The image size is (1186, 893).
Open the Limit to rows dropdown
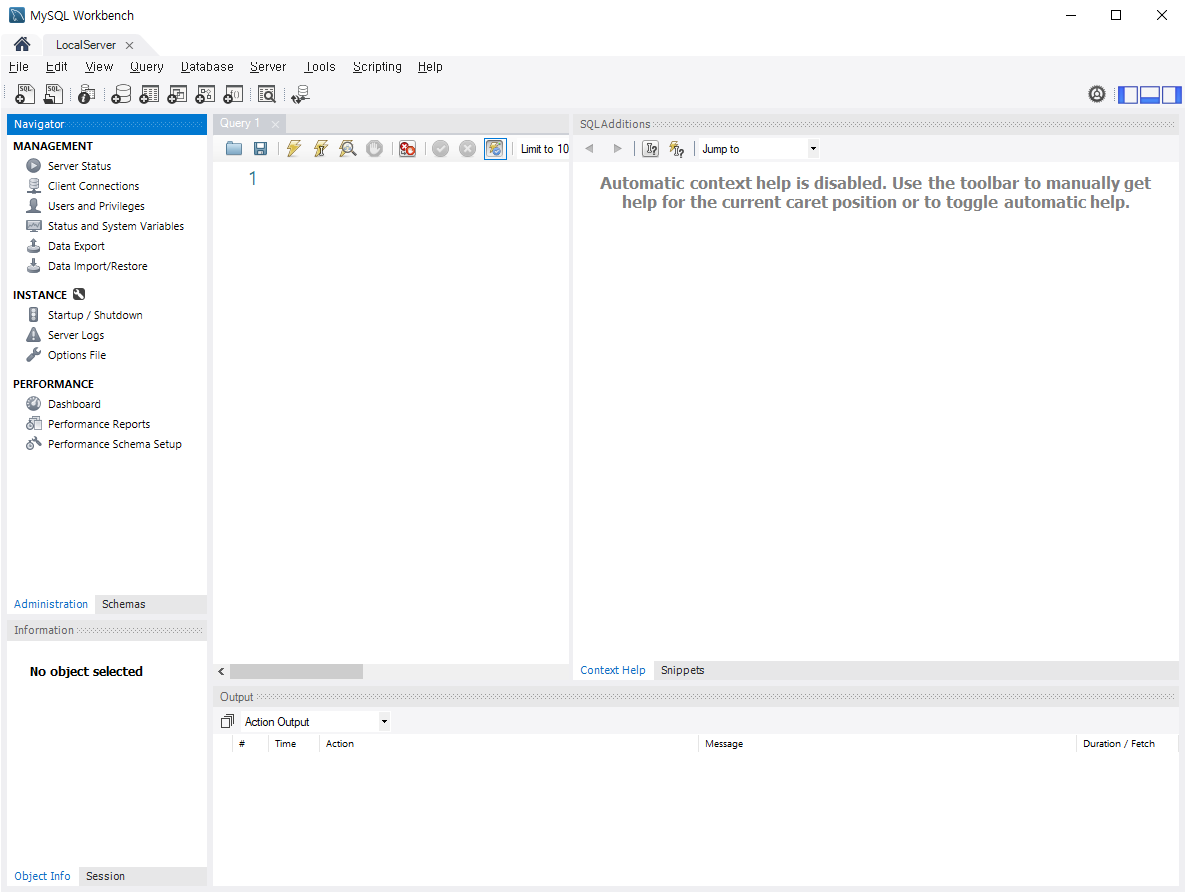545,149
